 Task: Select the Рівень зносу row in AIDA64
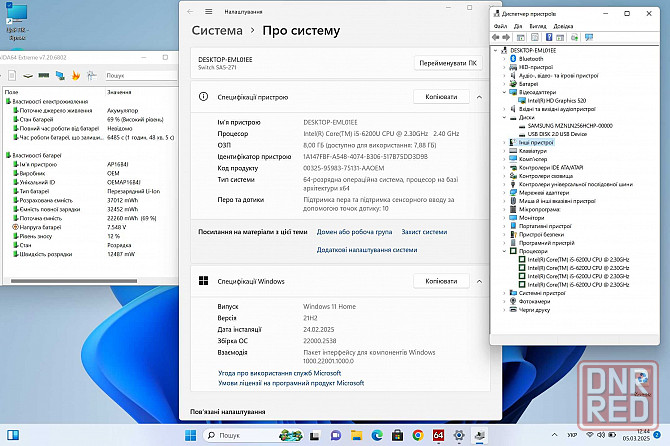[90, 236]
